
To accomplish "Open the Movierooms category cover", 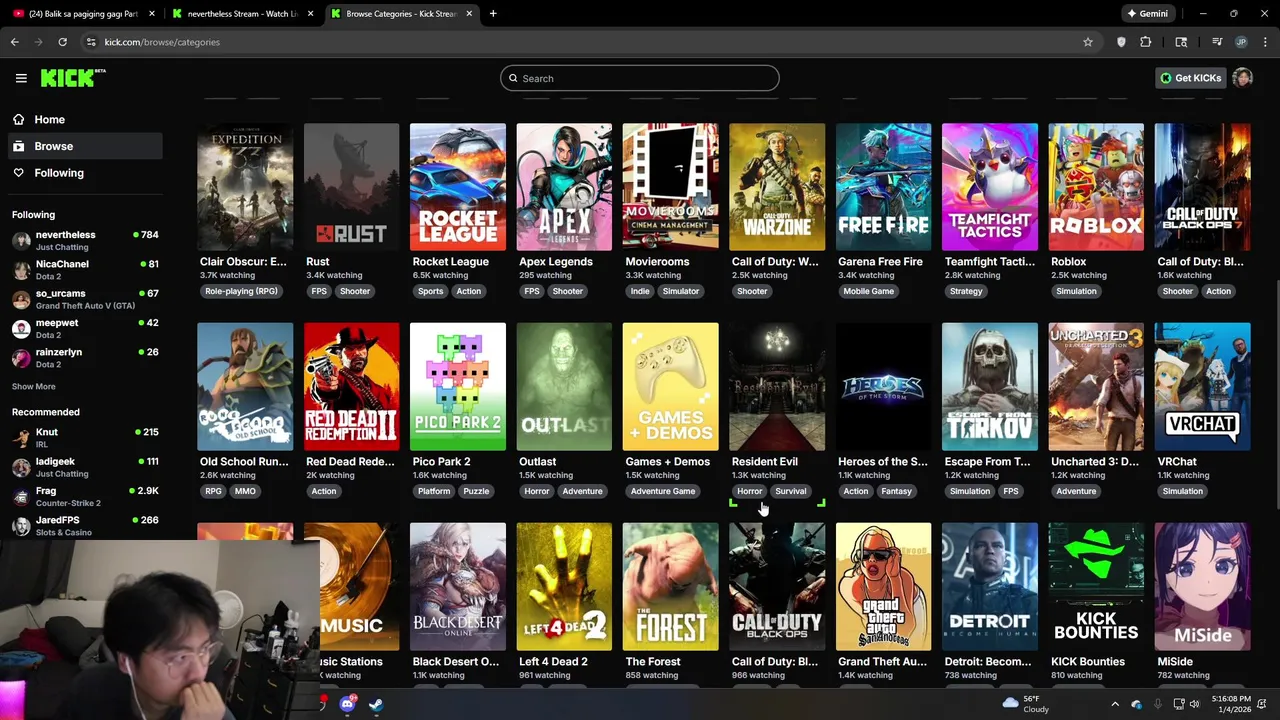I will click(670, 187).
